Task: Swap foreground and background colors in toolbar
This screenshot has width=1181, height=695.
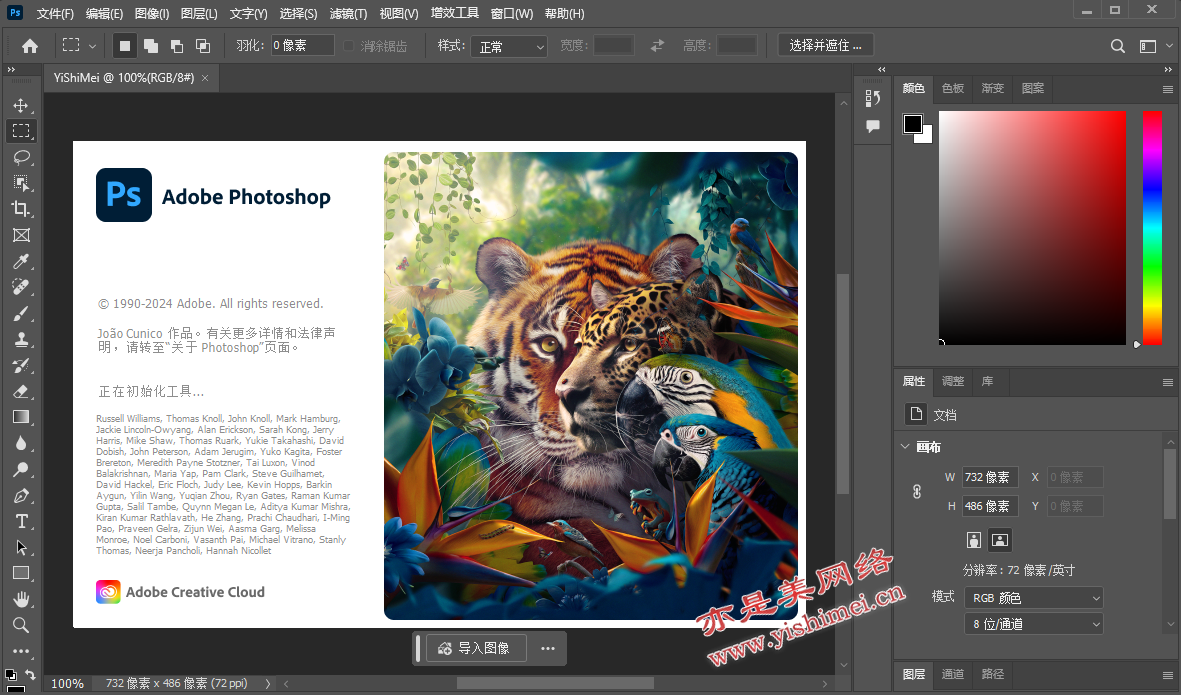Action: 30,674
